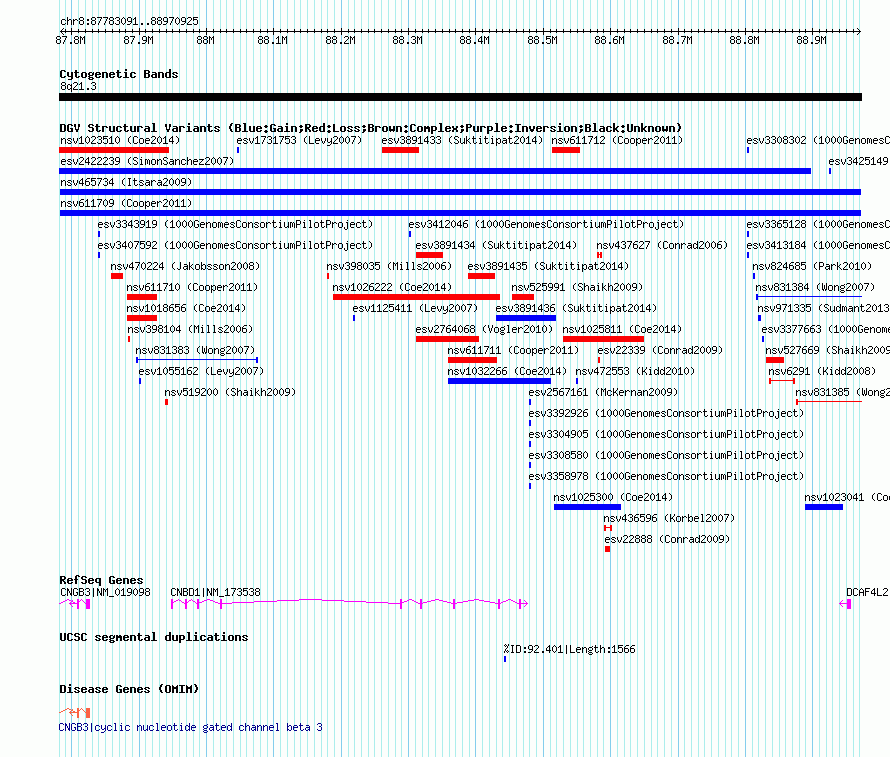Screen dimensions: 890x757
Task: Click the UCSC segmental duplications track title
Action: (154, 637)
